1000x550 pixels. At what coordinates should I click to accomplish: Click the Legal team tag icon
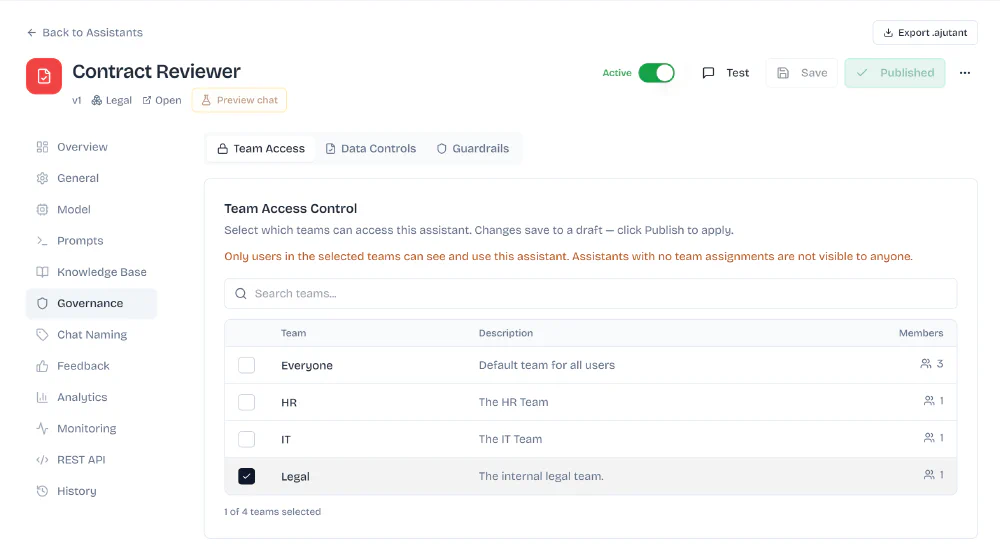point(97,100)
